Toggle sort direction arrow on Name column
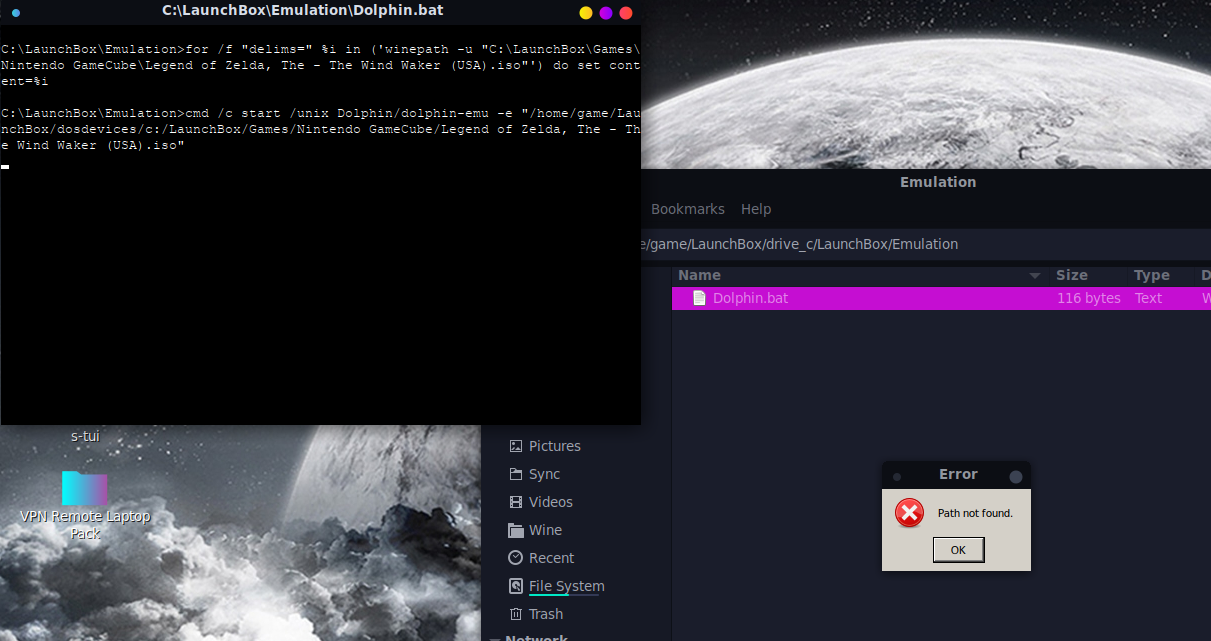Screen dimensions: 1211x641 coord(1035,275)
